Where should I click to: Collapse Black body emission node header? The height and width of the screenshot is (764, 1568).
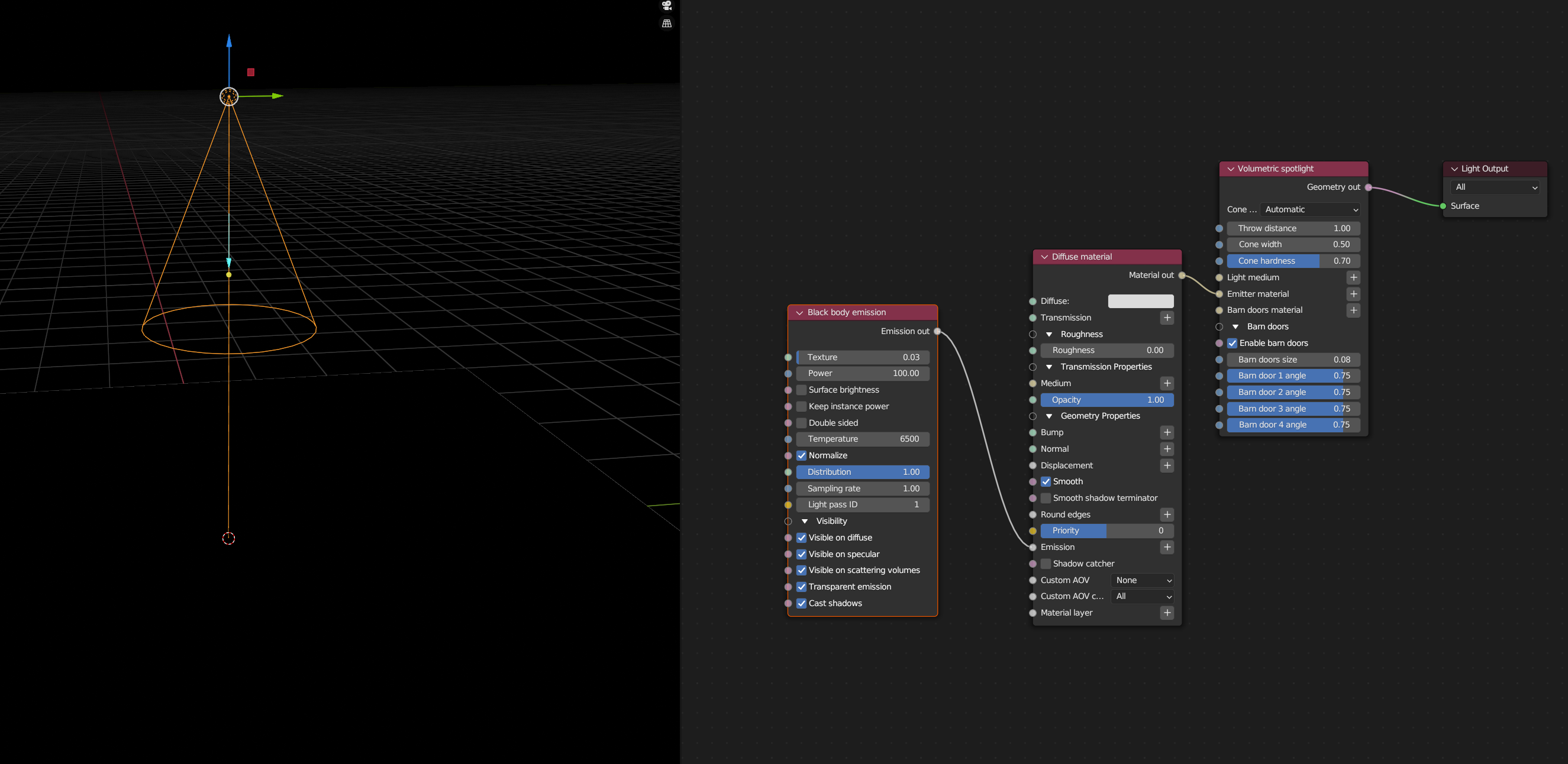pyautogui.click(x=800, y=313)
